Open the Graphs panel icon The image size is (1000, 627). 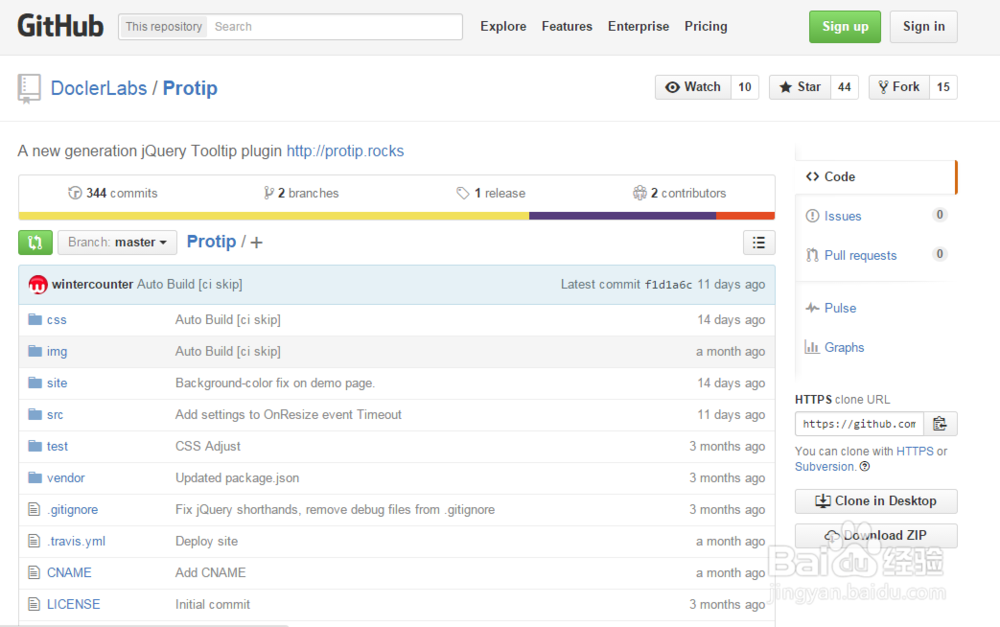tap(812, 347)
